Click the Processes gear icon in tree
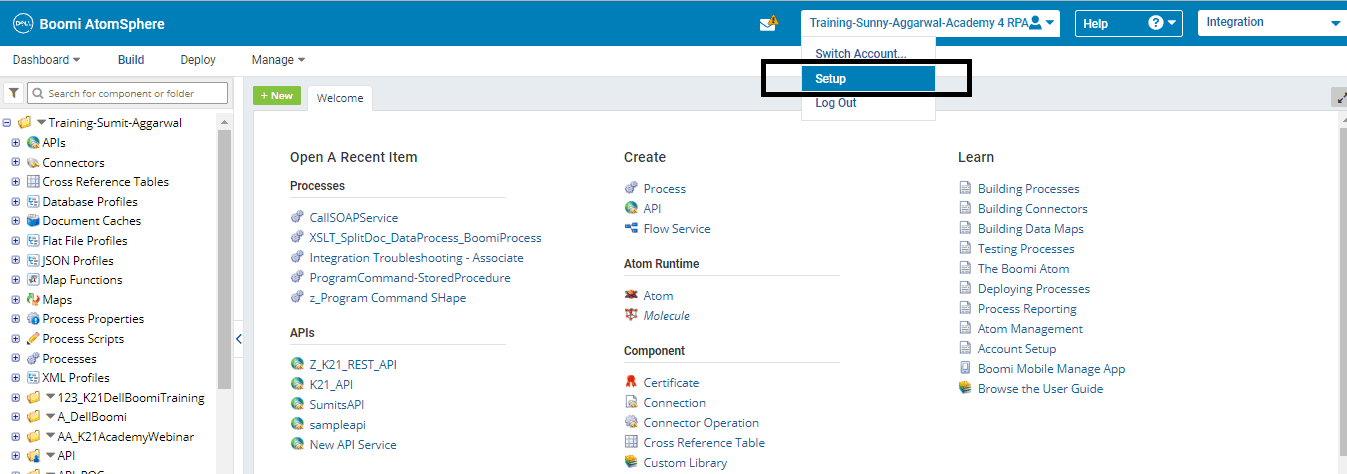The image size is (1347, 474). coord(33,358)
